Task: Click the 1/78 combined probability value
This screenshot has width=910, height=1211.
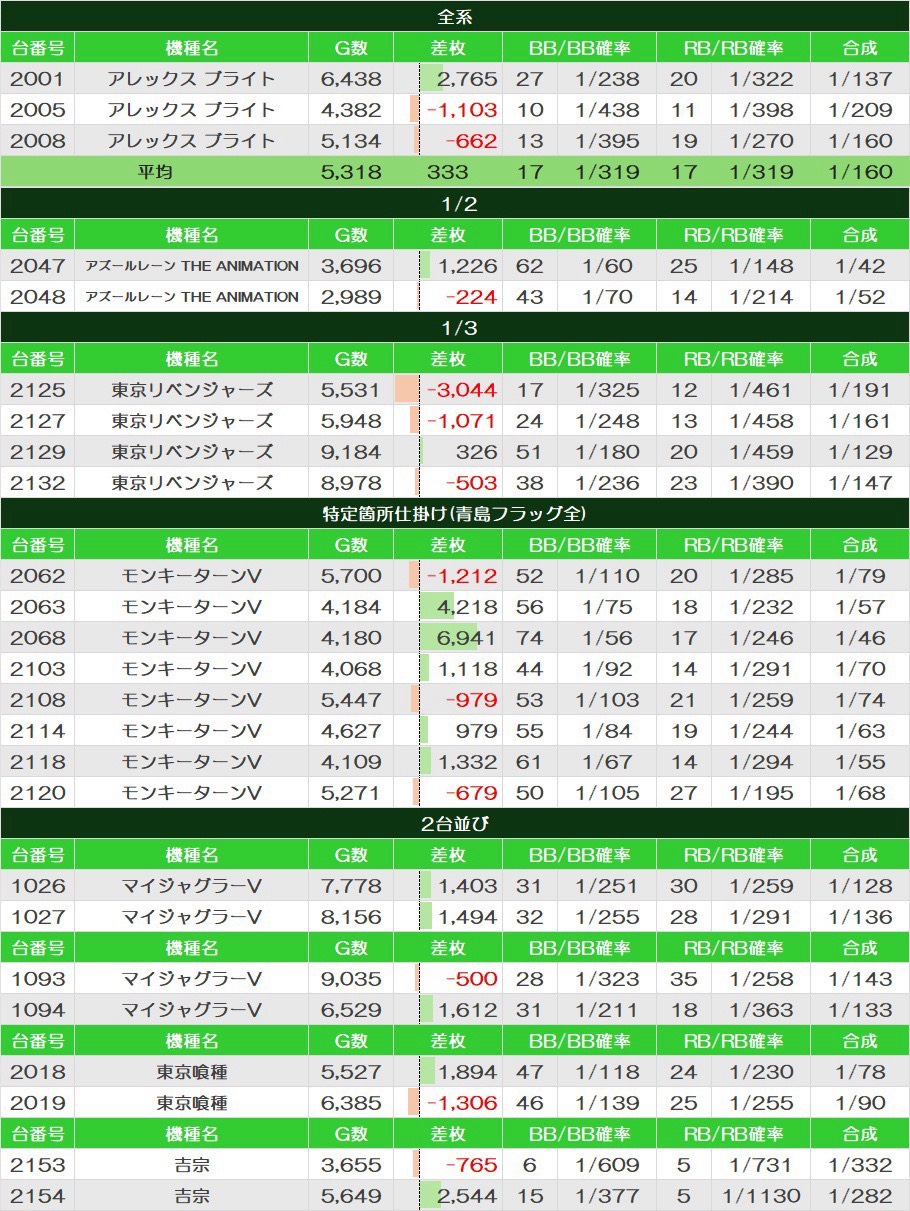Action: (x=858, y=1071)
